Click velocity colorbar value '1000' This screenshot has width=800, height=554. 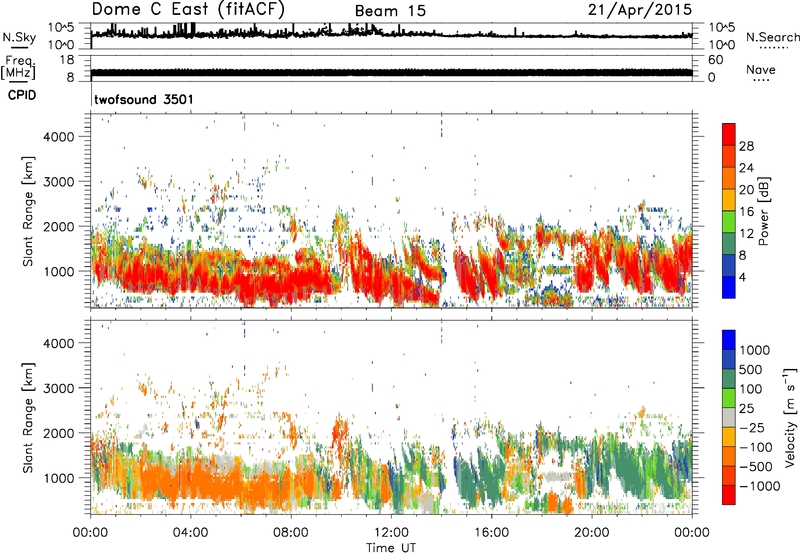(x=755, y=350)
